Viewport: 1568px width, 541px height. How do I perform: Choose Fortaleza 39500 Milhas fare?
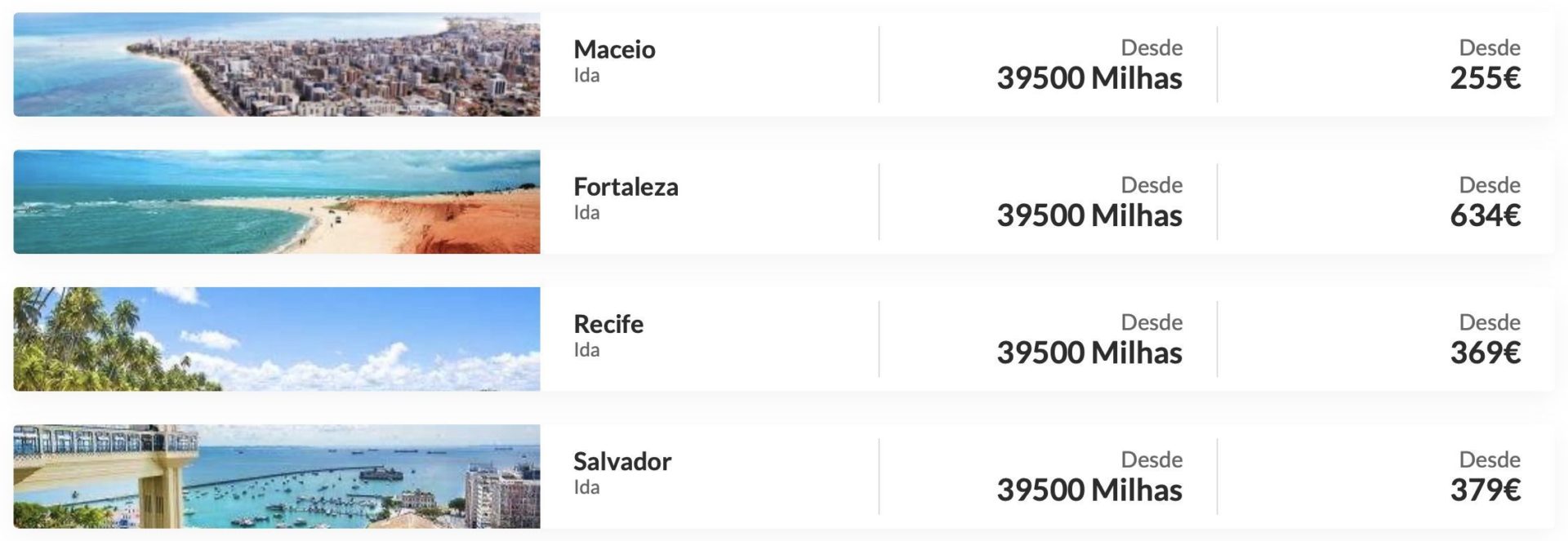coord(1089,215)
